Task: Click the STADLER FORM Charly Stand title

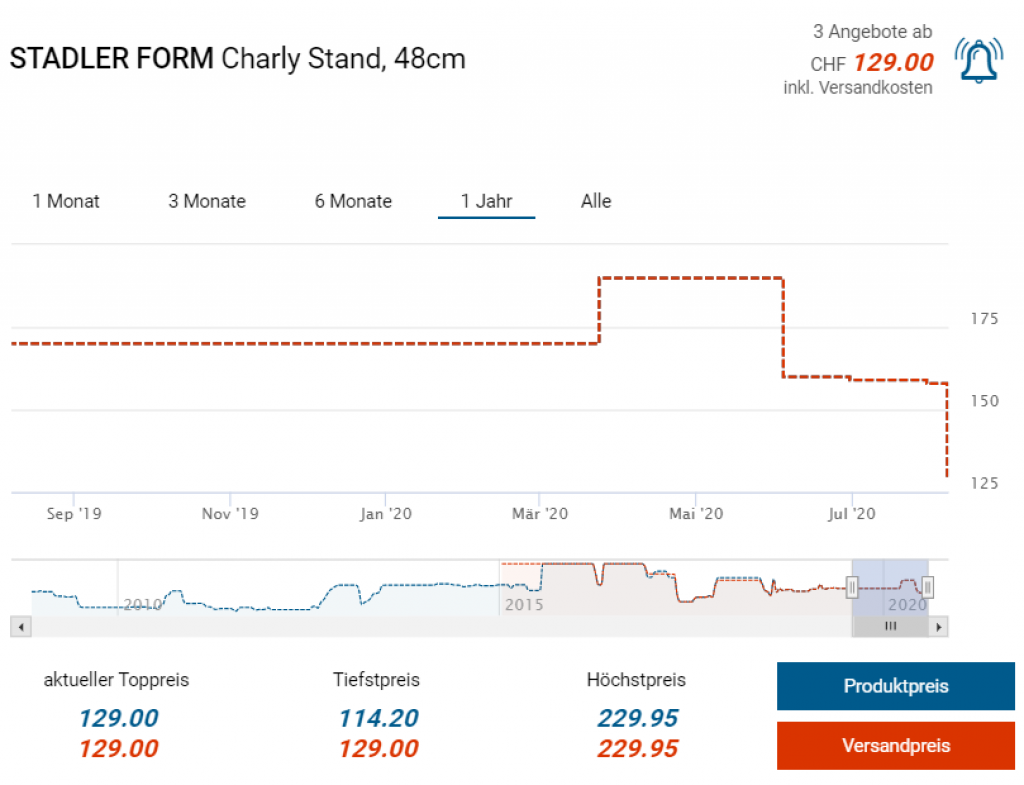Action: [x=237, y=58]
